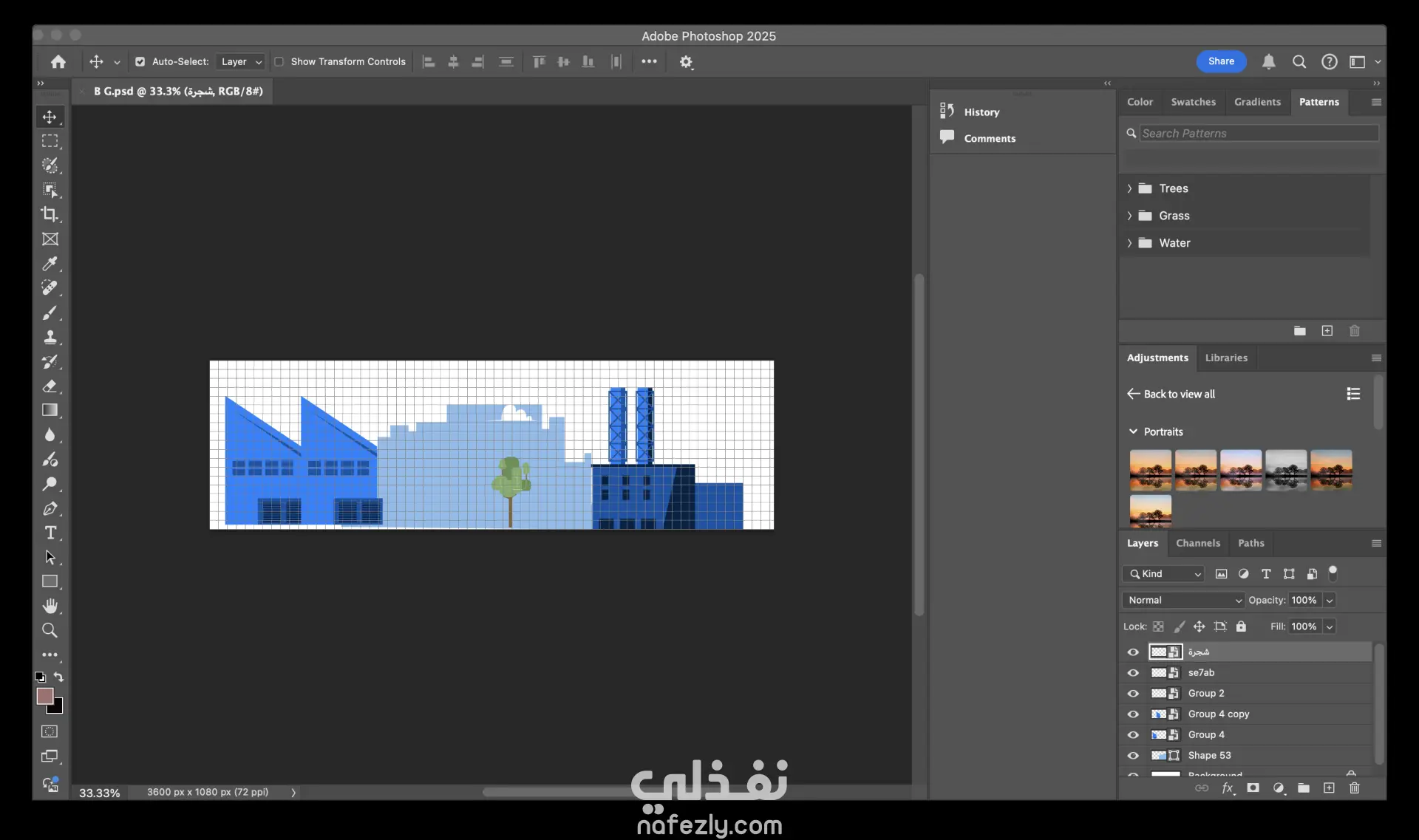Disable the Auto-Select checkbox

tap(140, 62)
